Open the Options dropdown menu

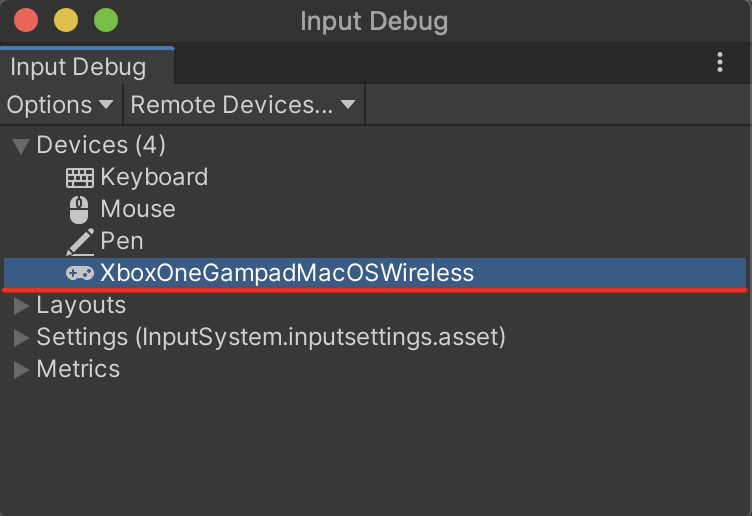[x=60, y=105]
